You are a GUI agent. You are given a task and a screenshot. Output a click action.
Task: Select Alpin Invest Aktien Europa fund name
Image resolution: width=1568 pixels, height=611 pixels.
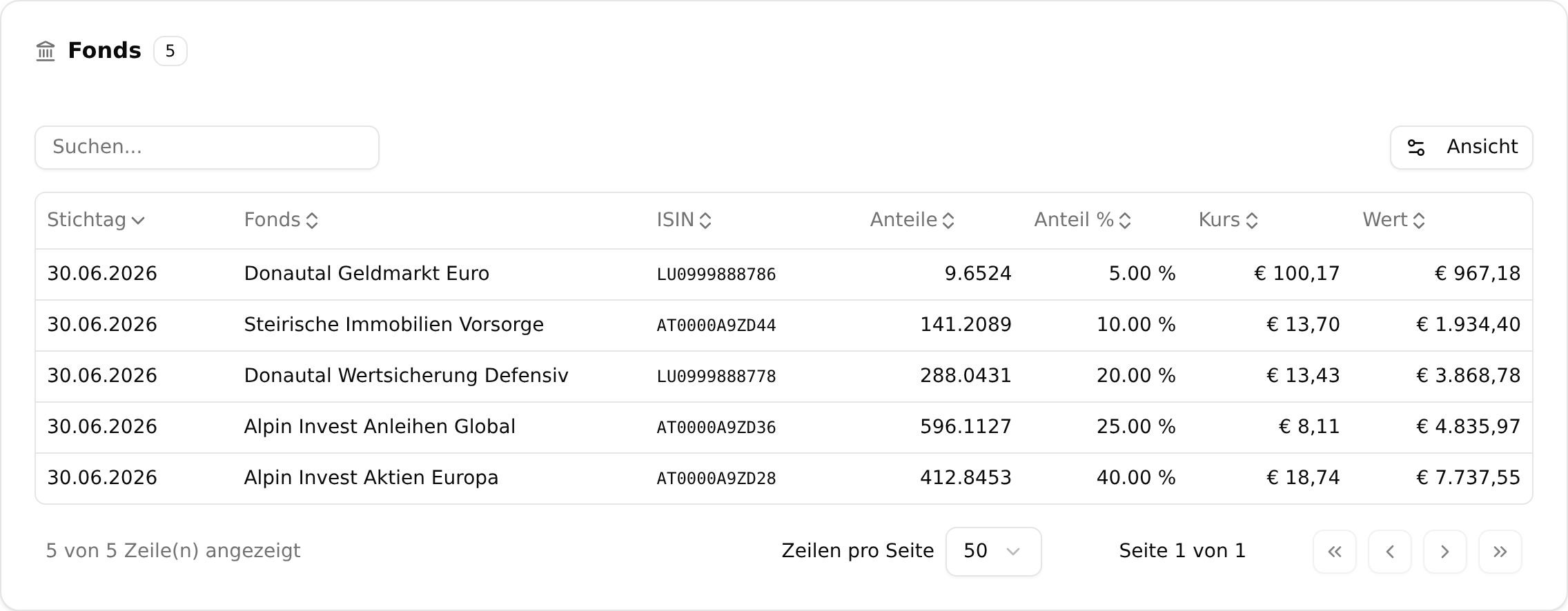click(371, 478)
